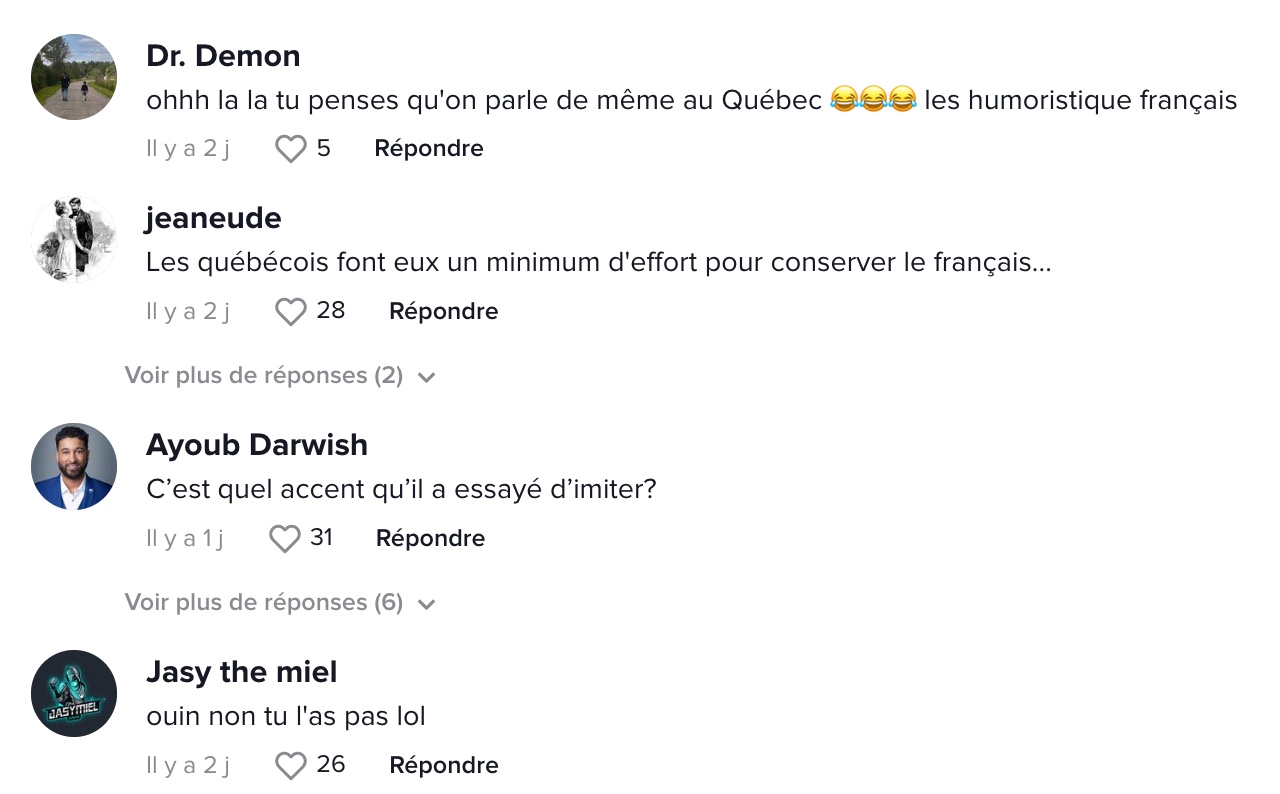Open Dr. Demon's profile picture
1280x794 pixels.
click(x=74, y=77)
